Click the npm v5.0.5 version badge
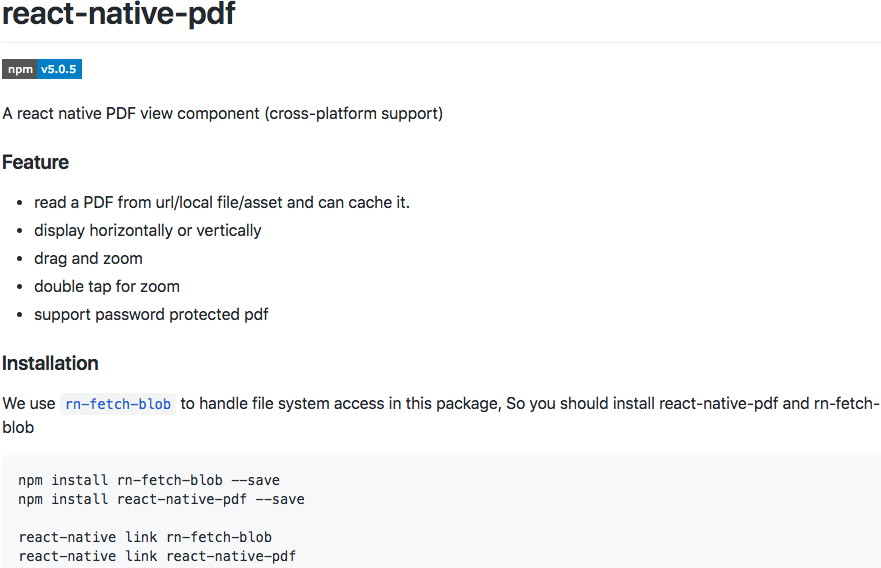 pyautogui.click(x=42, y=69)
